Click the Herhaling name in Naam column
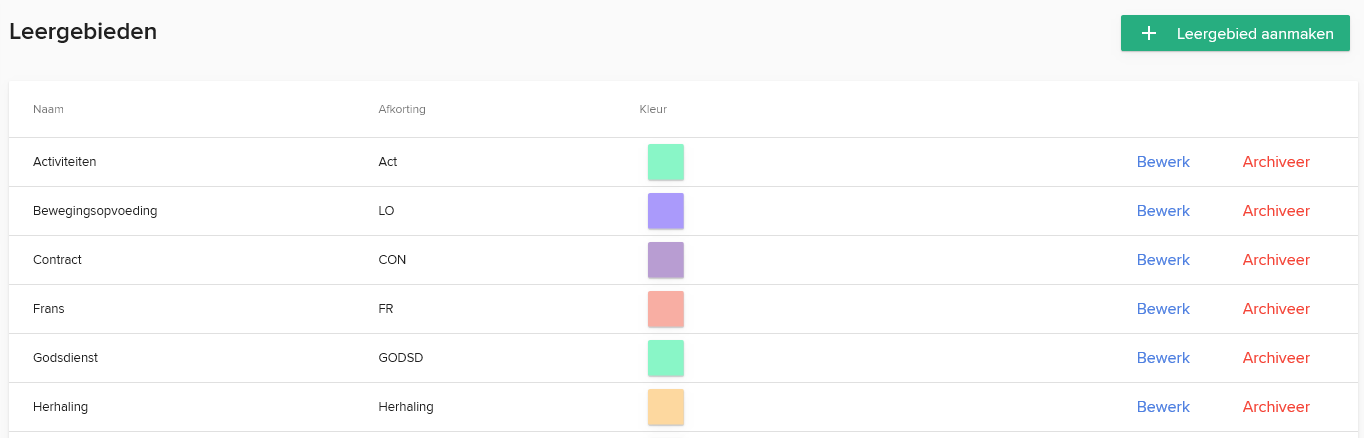Image resolution: width=1364 pixels, height=438 pixels. (x=60, y=407)
